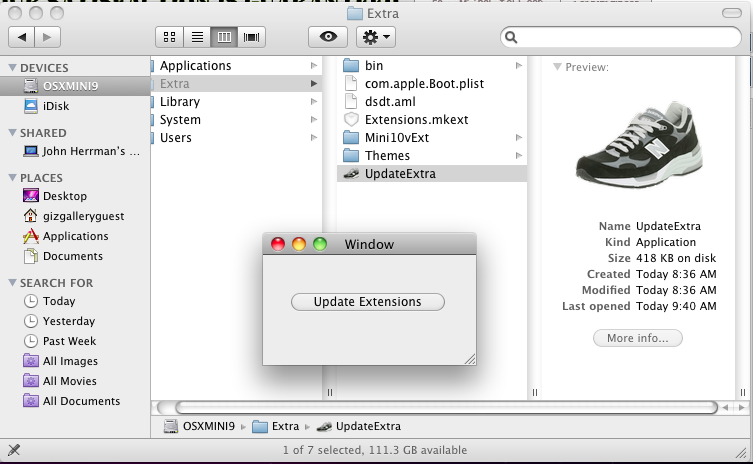The height and width of the screenshot is (464, 753).
Task: Click the Size value 418 KB on disk
Action: [x=676, y=258]
